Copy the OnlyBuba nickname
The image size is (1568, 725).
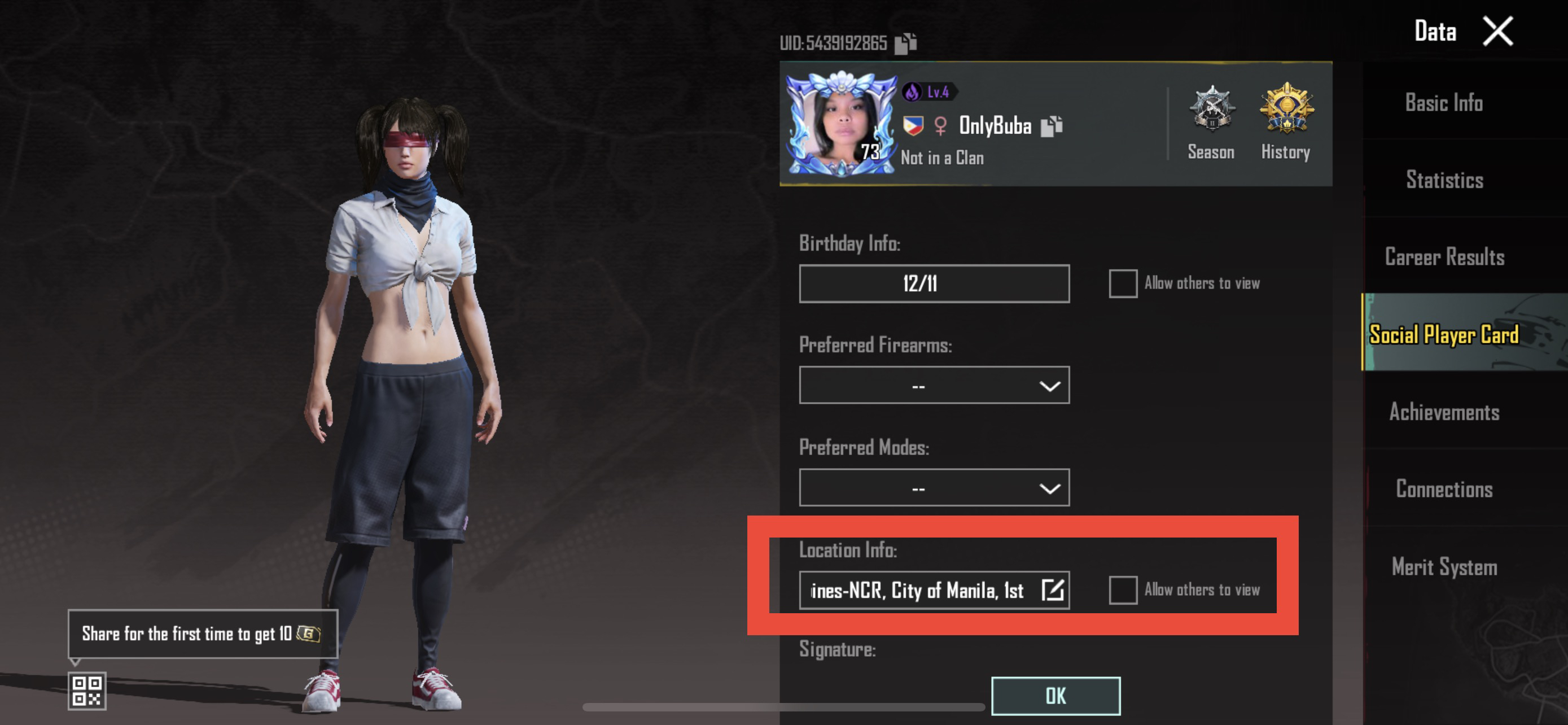(x=1051, y=126)
